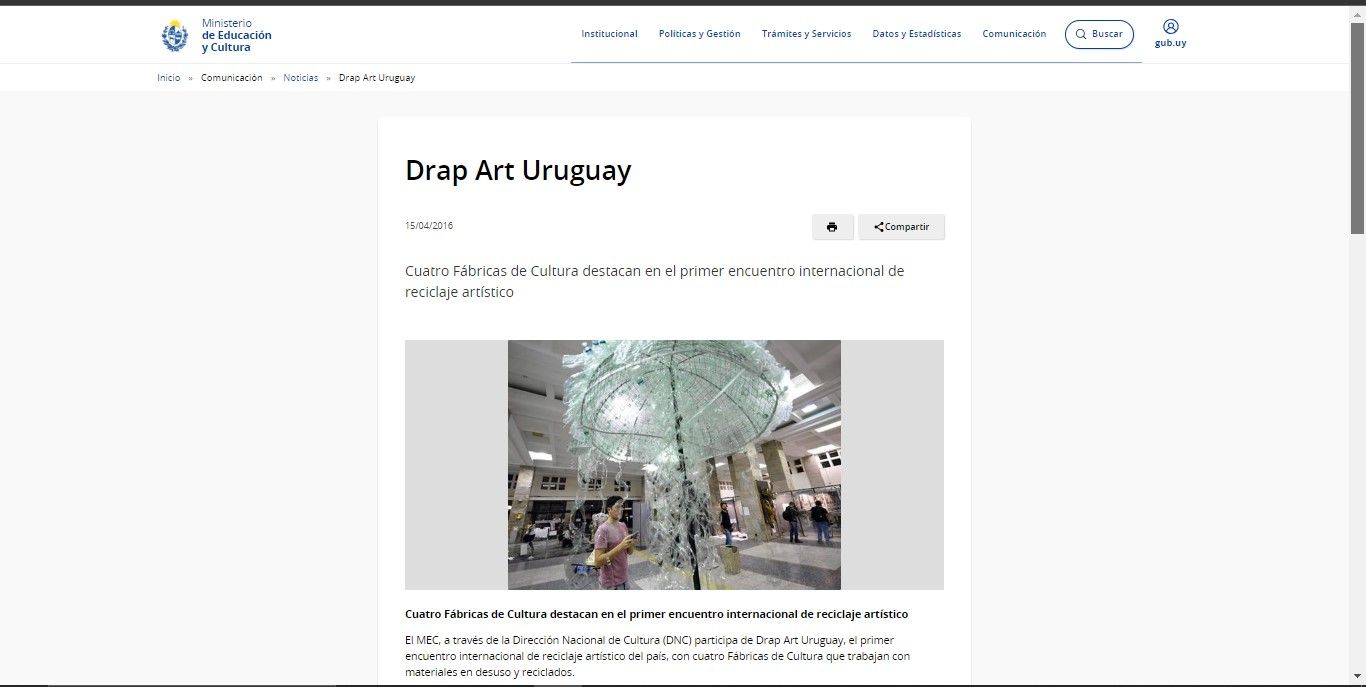The width and height of the screenshot is (1366, 687).
Task: Click the printer icon button
Action: tap(832, 227)
